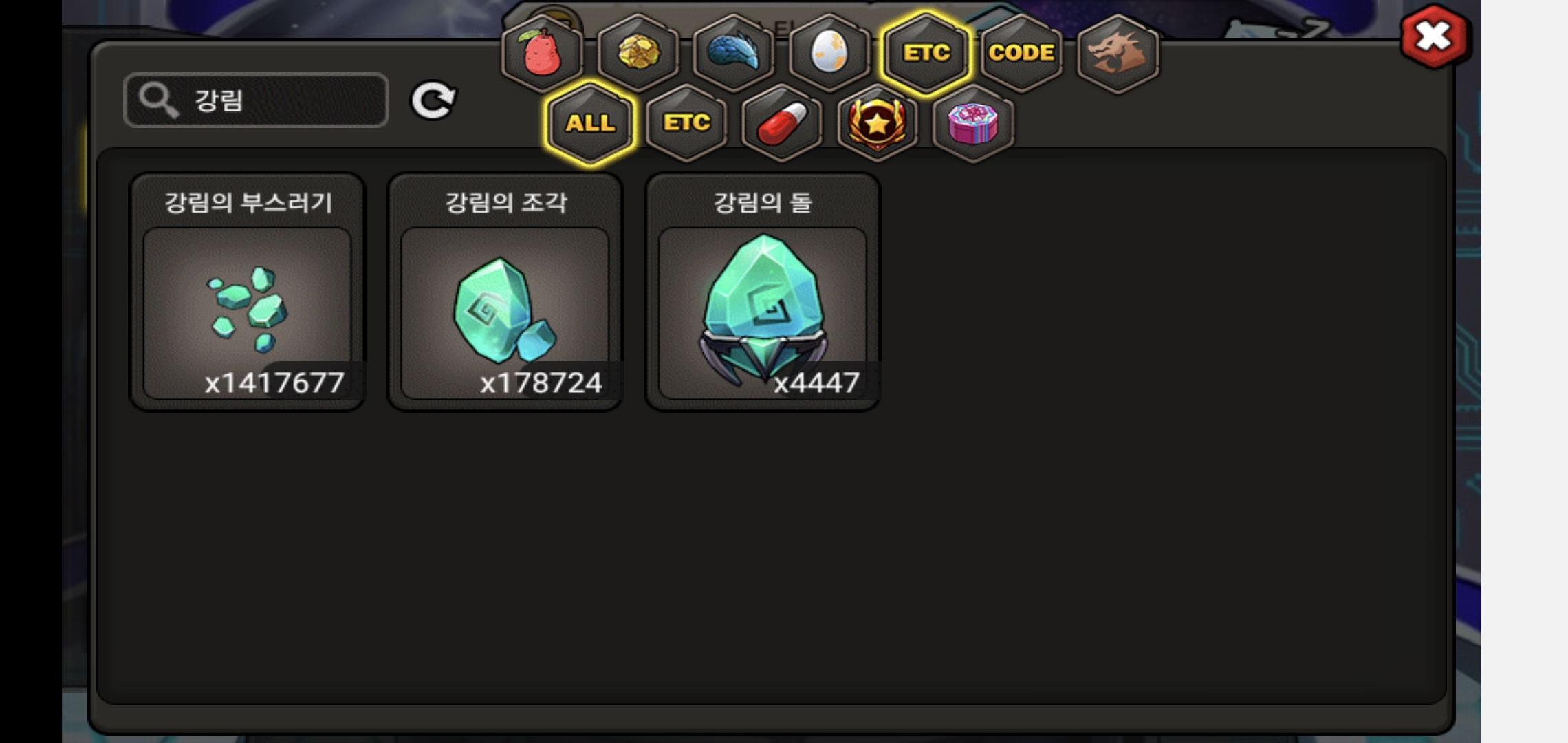Viewport: 1568px width, 743px height.
Task: Filter by red capsule pill items
Action: [782, 124]
